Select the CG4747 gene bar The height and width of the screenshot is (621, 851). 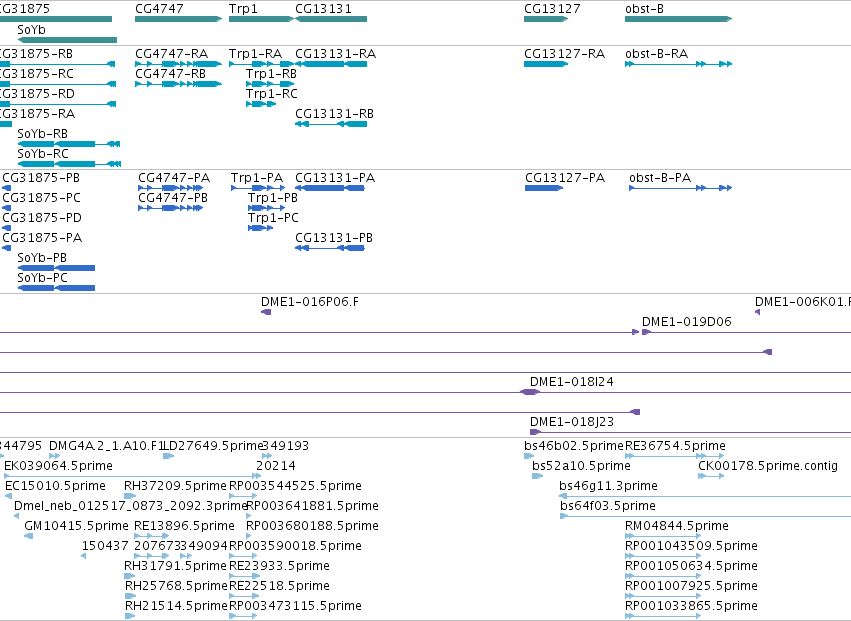179,19
